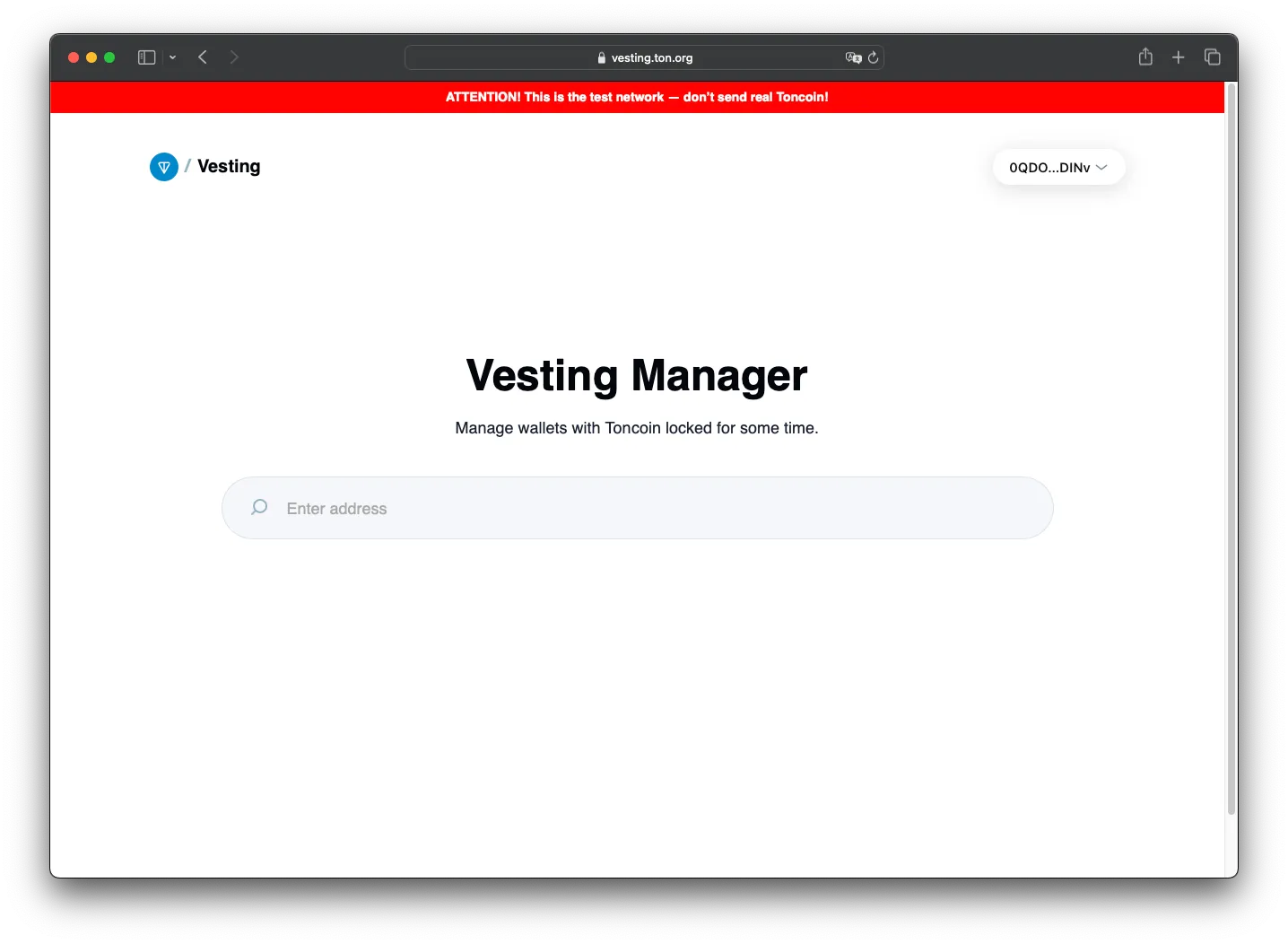Focus the Enter address search field
This screenshot has width=1288, height=944.
638,508
